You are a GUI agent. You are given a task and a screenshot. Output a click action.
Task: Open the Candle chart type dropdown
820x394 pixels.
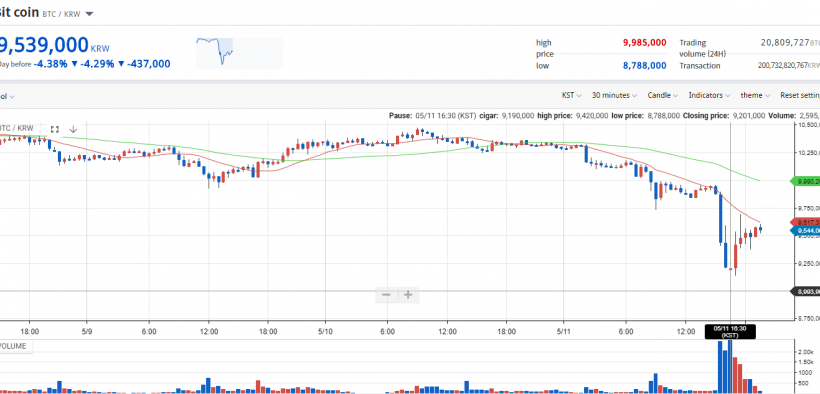(663, 95)
